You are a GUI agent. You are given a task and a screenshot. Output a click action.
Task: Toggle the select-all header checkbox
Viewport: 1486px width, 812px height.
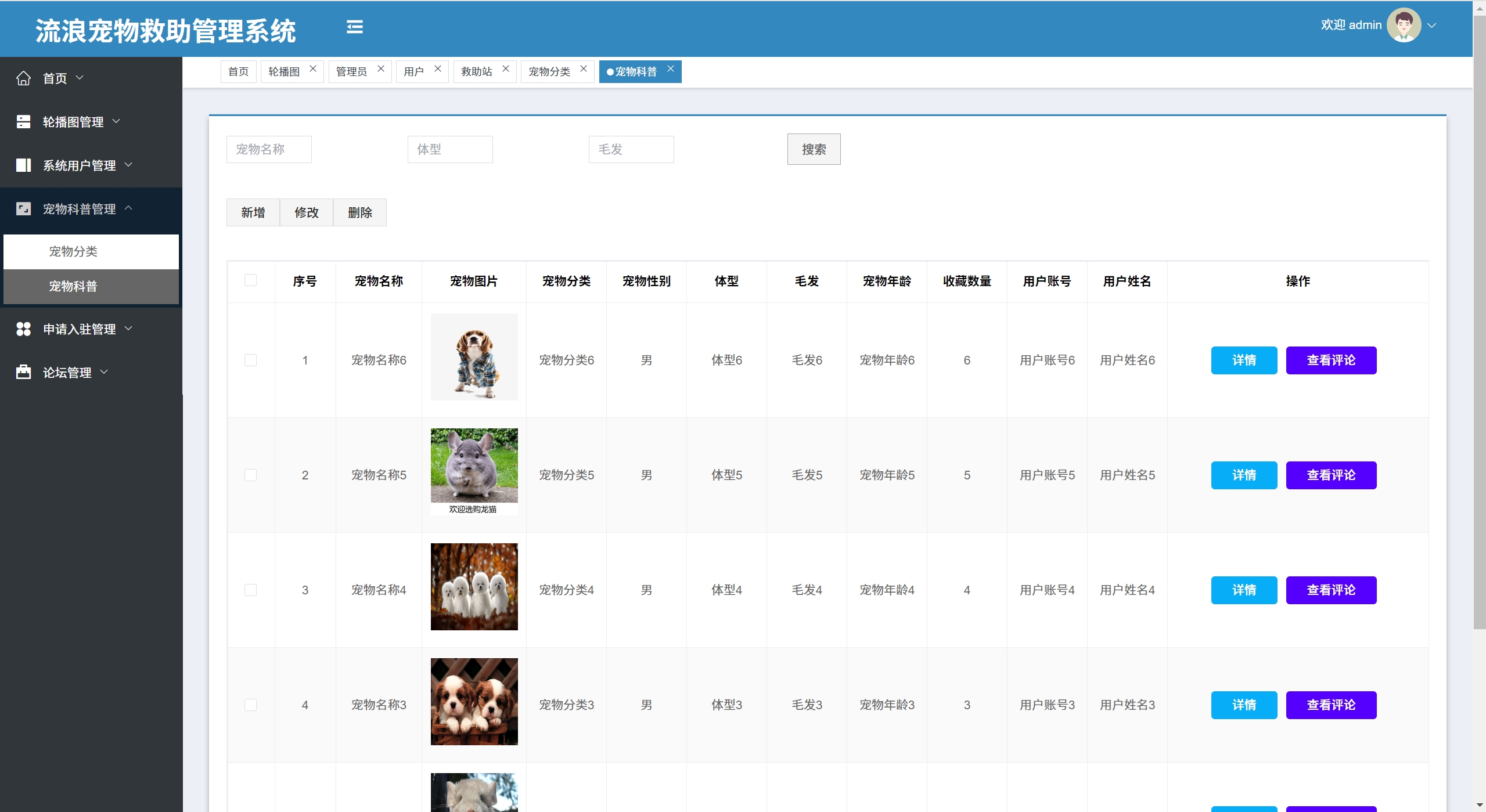tap(250, 280)
